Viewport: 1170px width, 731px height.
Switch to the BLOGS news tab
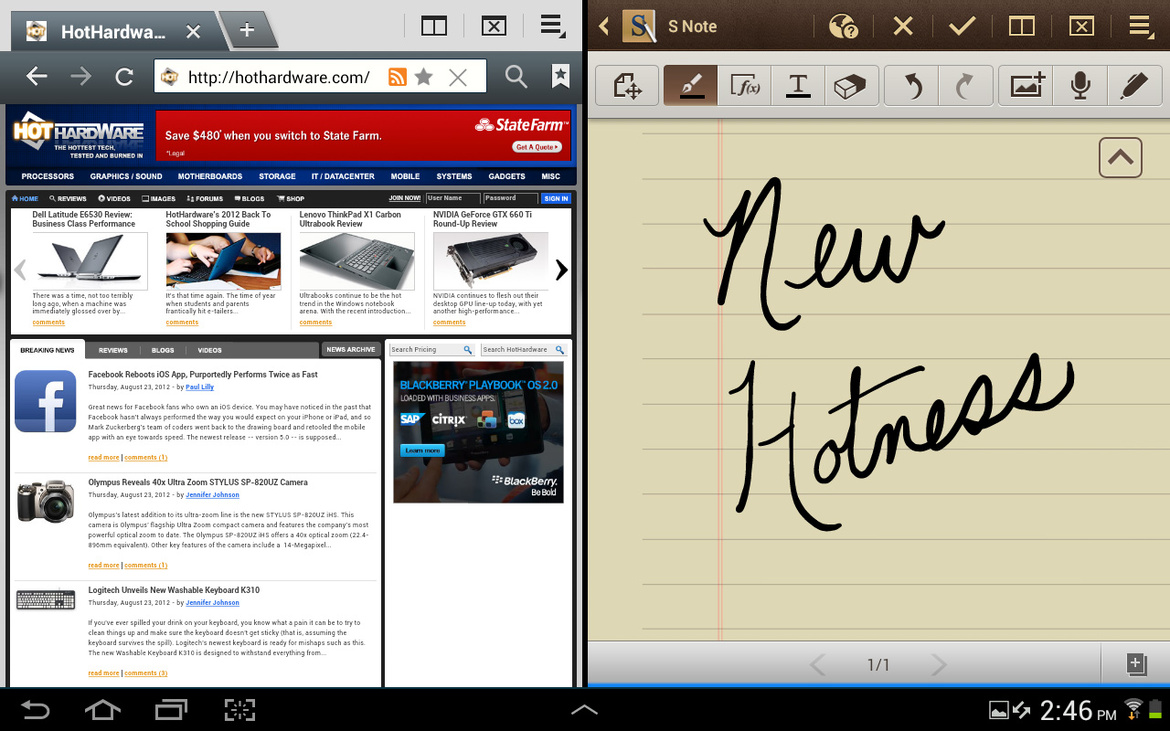(163, 350)
